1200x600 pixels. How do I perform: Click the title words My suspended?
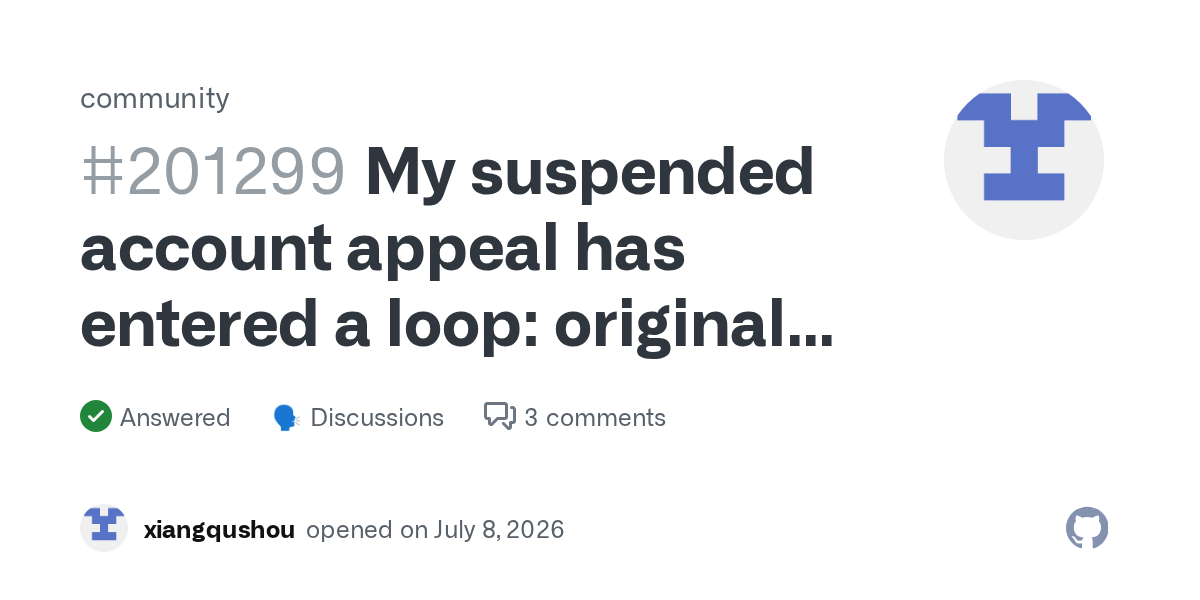click(590, 172)
